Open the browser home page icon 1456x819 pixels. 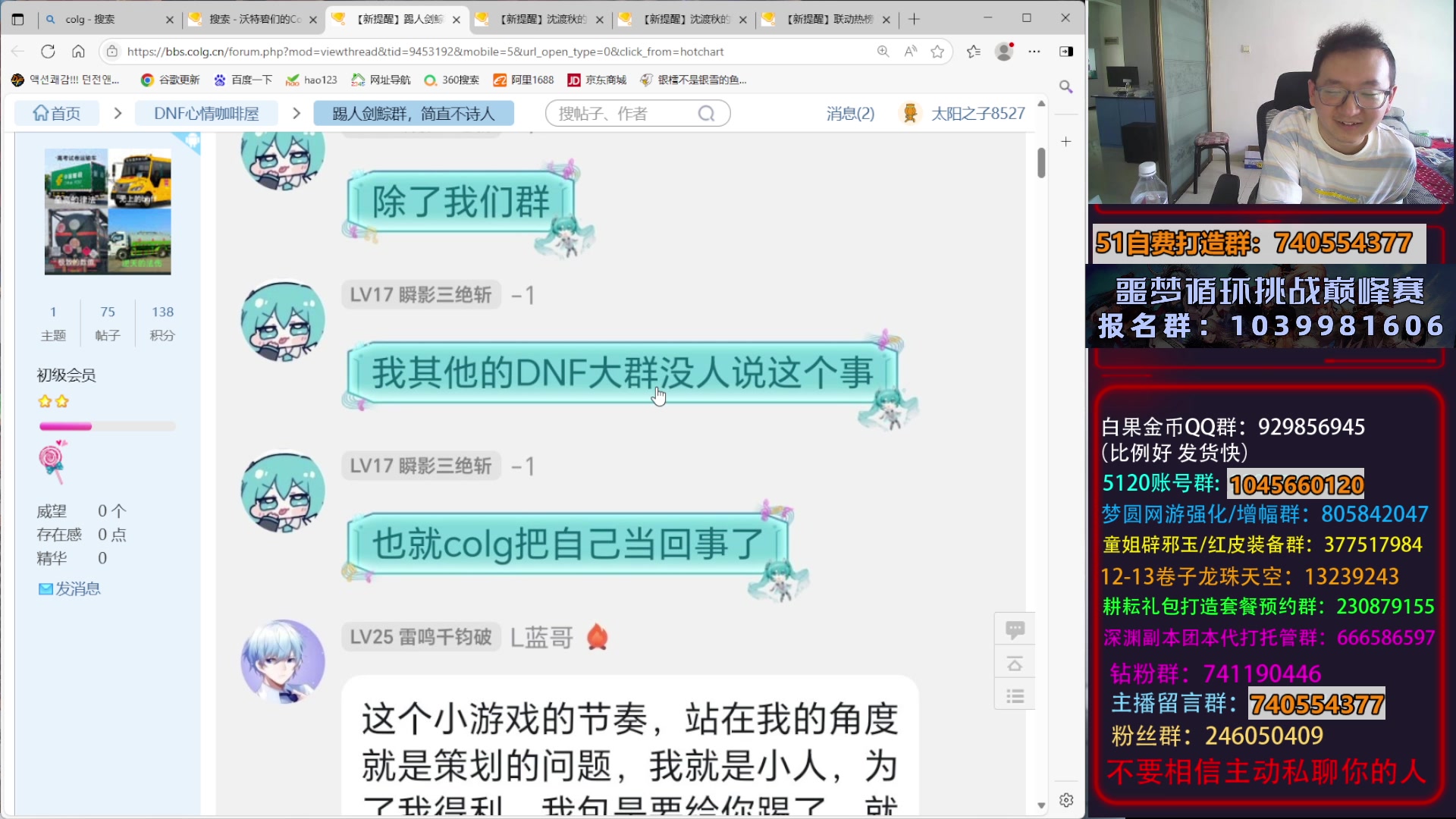point(78,52)
